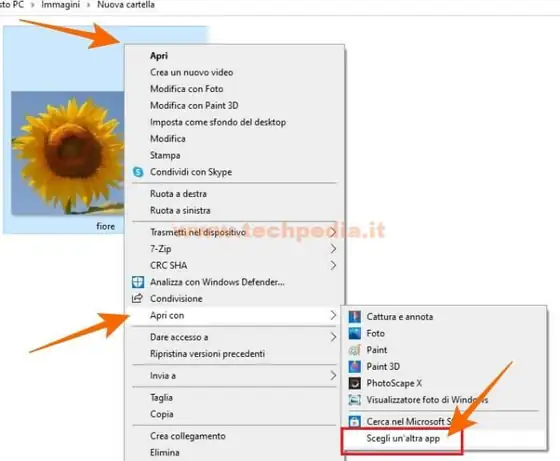Screen dimensions: 560x461
Task: Expand the CRC SHA submenu arrow
Action: 333,265
